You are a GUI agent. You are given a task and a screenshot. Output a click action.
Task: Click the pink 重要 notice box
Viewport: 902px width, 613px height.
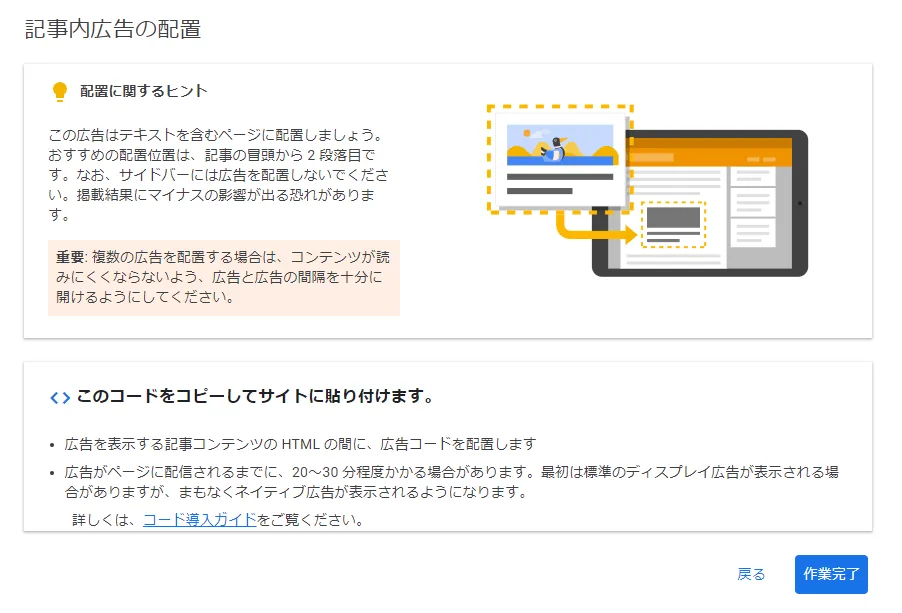click(x=223, y=277)
